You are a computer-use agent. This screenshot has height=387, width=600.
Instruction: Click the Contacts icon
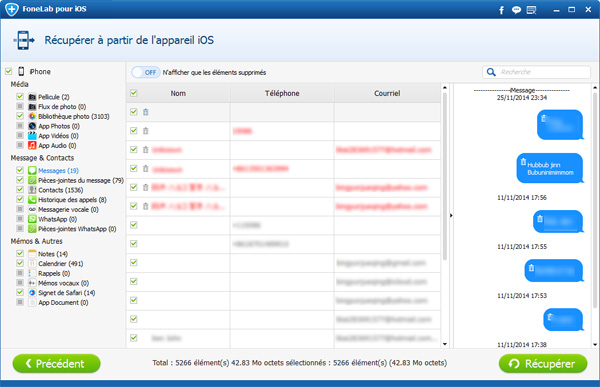(32, 190)
